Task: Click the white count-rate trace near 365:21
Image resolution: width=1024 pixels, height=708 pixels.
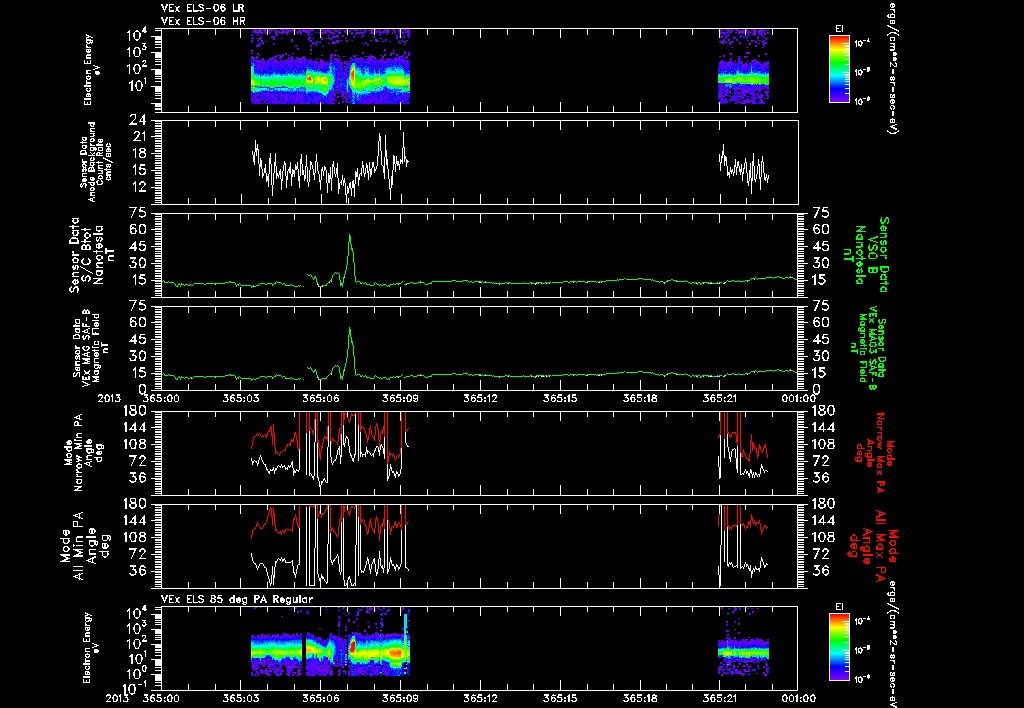Action: pos(744,169)
